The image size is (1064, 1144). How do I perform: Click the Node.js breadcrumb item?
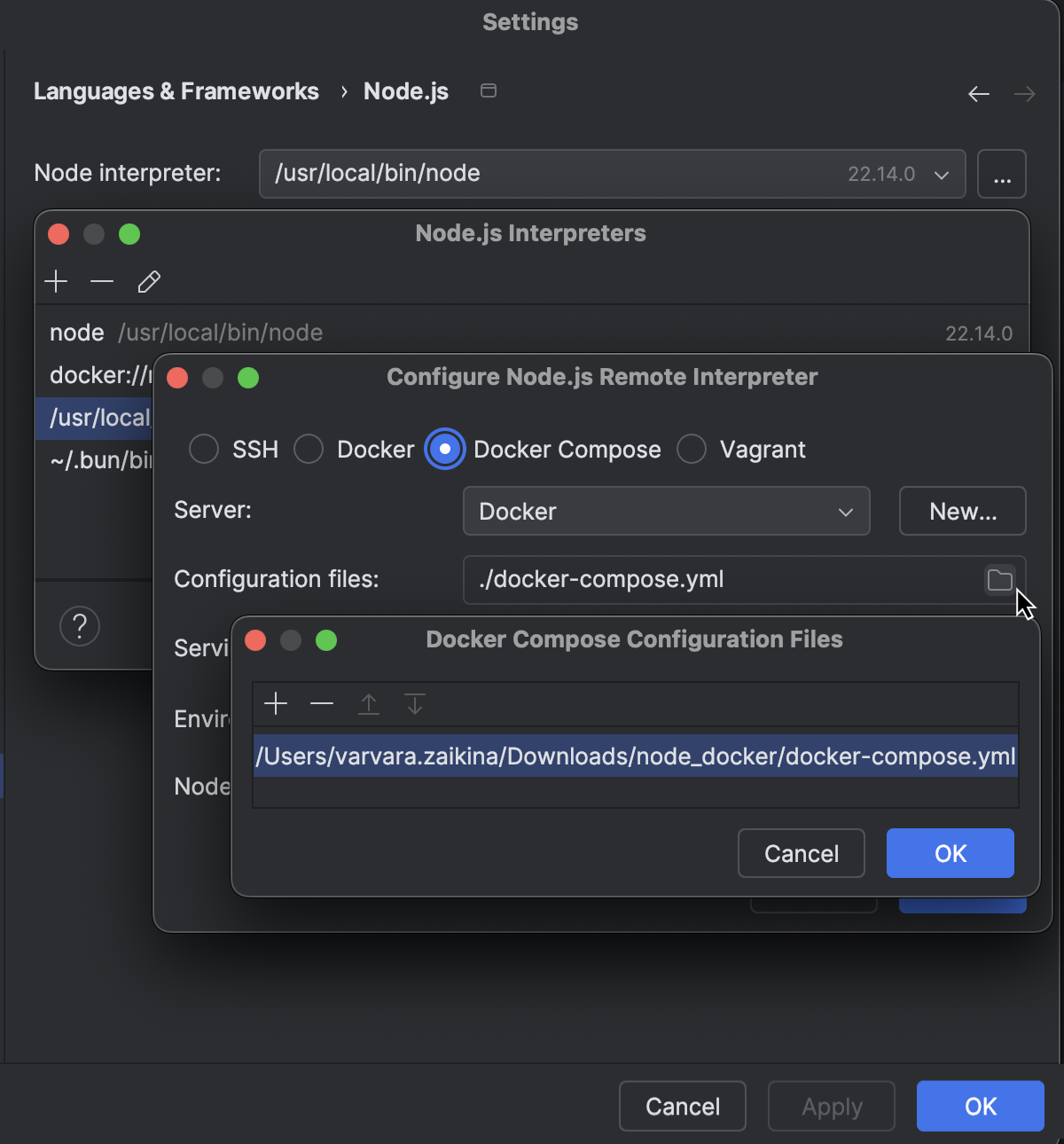(405, 90)
